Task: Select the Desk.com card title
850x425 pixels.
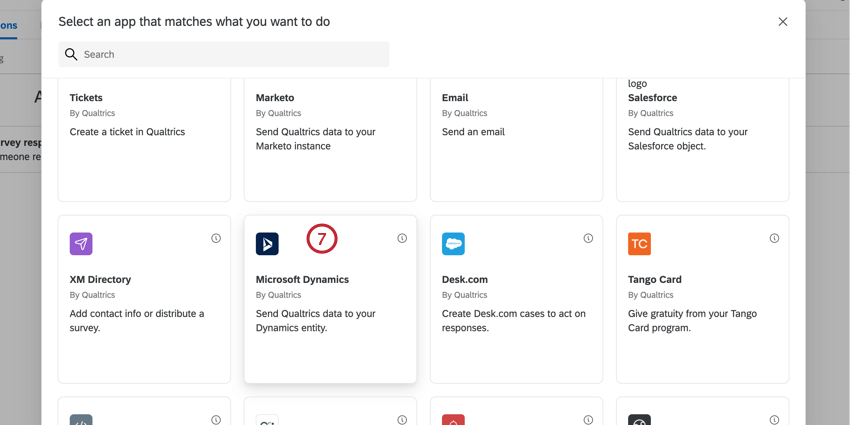Action: [464, 280]
